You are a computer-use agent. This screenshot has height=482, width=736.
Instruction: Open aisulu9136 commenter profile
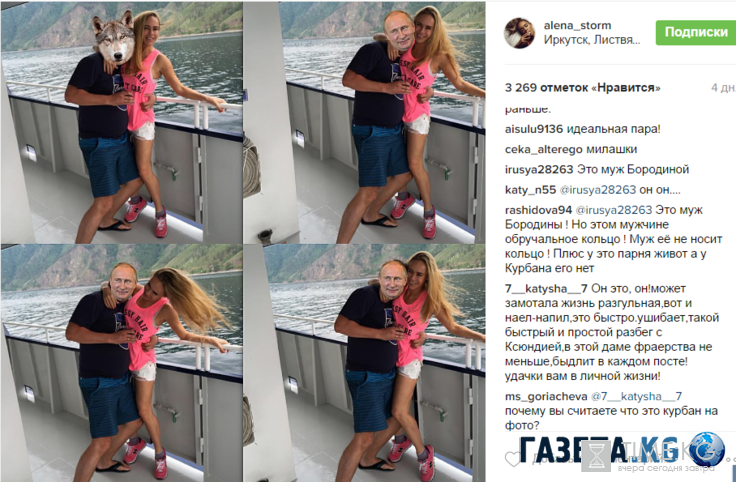tap(534, 129)
